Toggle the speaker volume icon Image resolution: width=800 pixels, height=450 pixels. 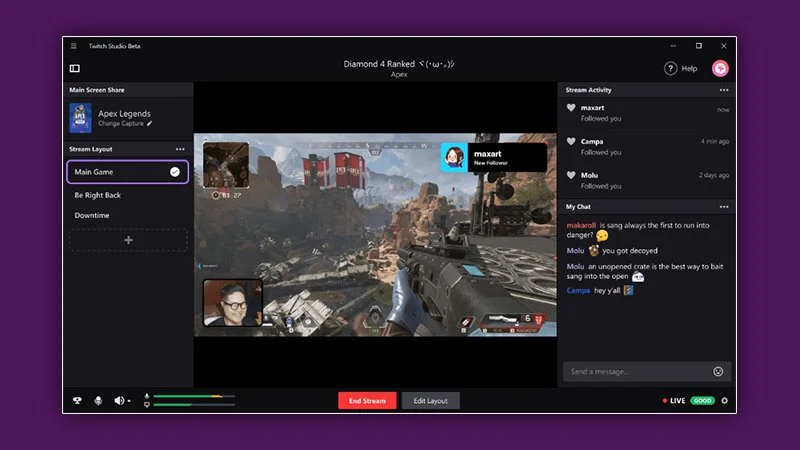(119, 401)
